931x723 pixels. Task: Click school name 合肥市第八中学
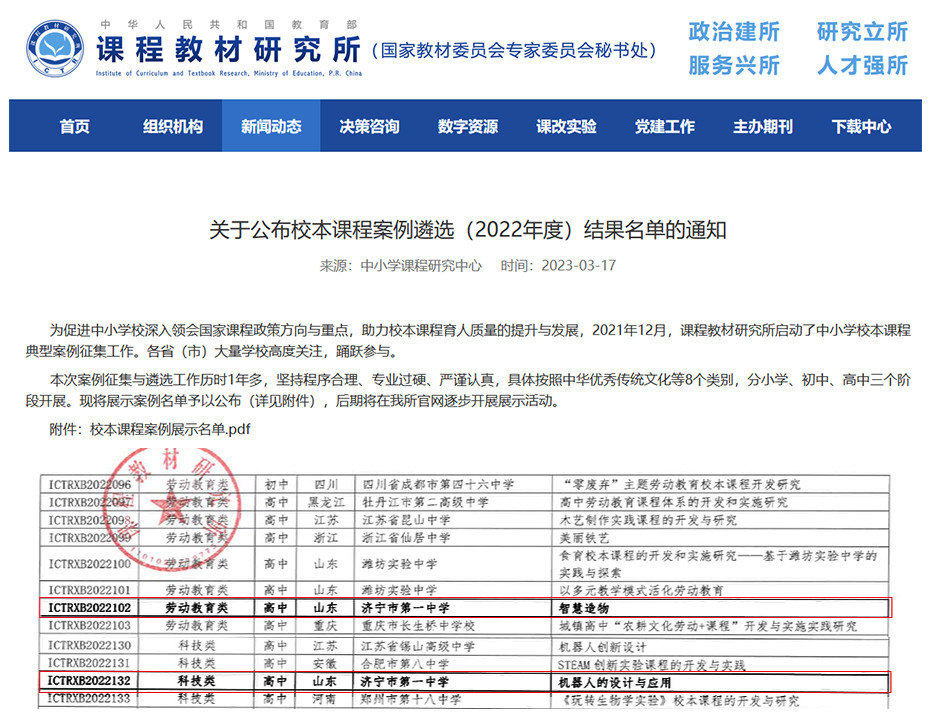click(x=406, y=664)
